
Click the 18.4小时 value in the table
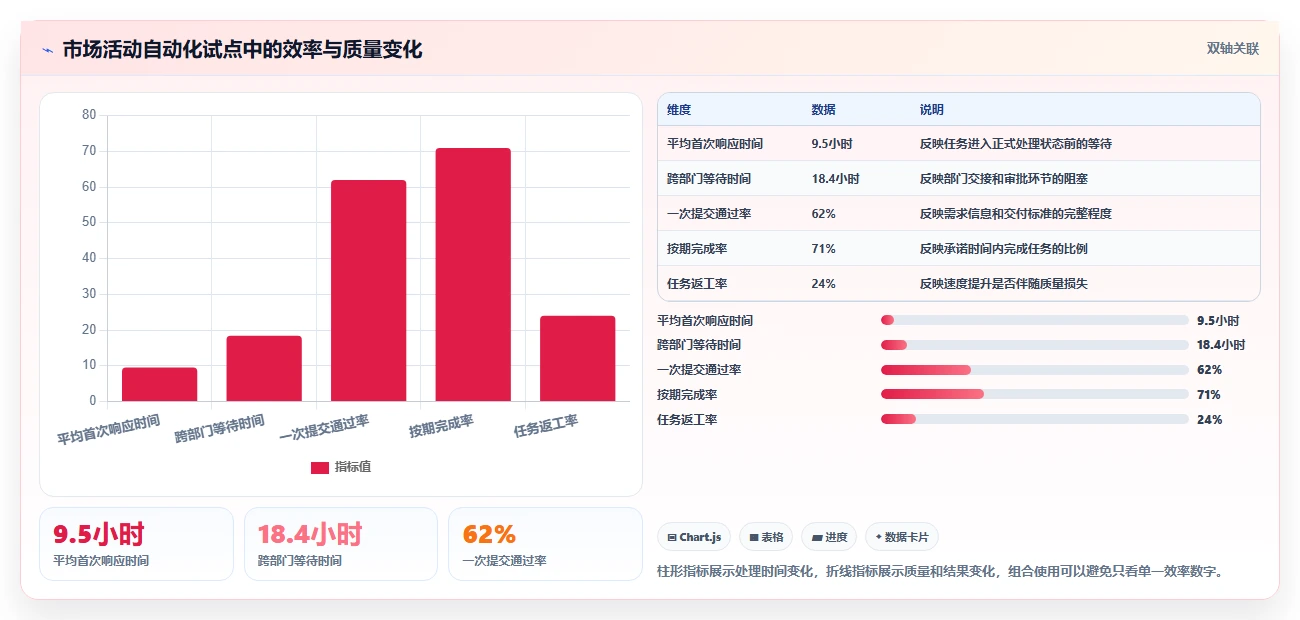(x=836, y=179)
